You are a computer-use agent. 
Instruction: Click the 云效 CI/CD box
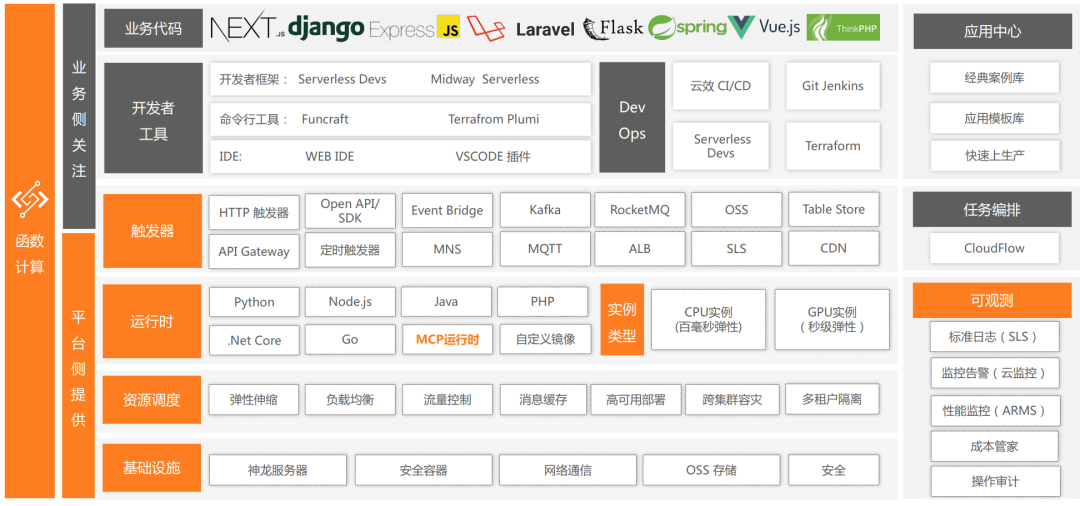[x=720, y=86]
